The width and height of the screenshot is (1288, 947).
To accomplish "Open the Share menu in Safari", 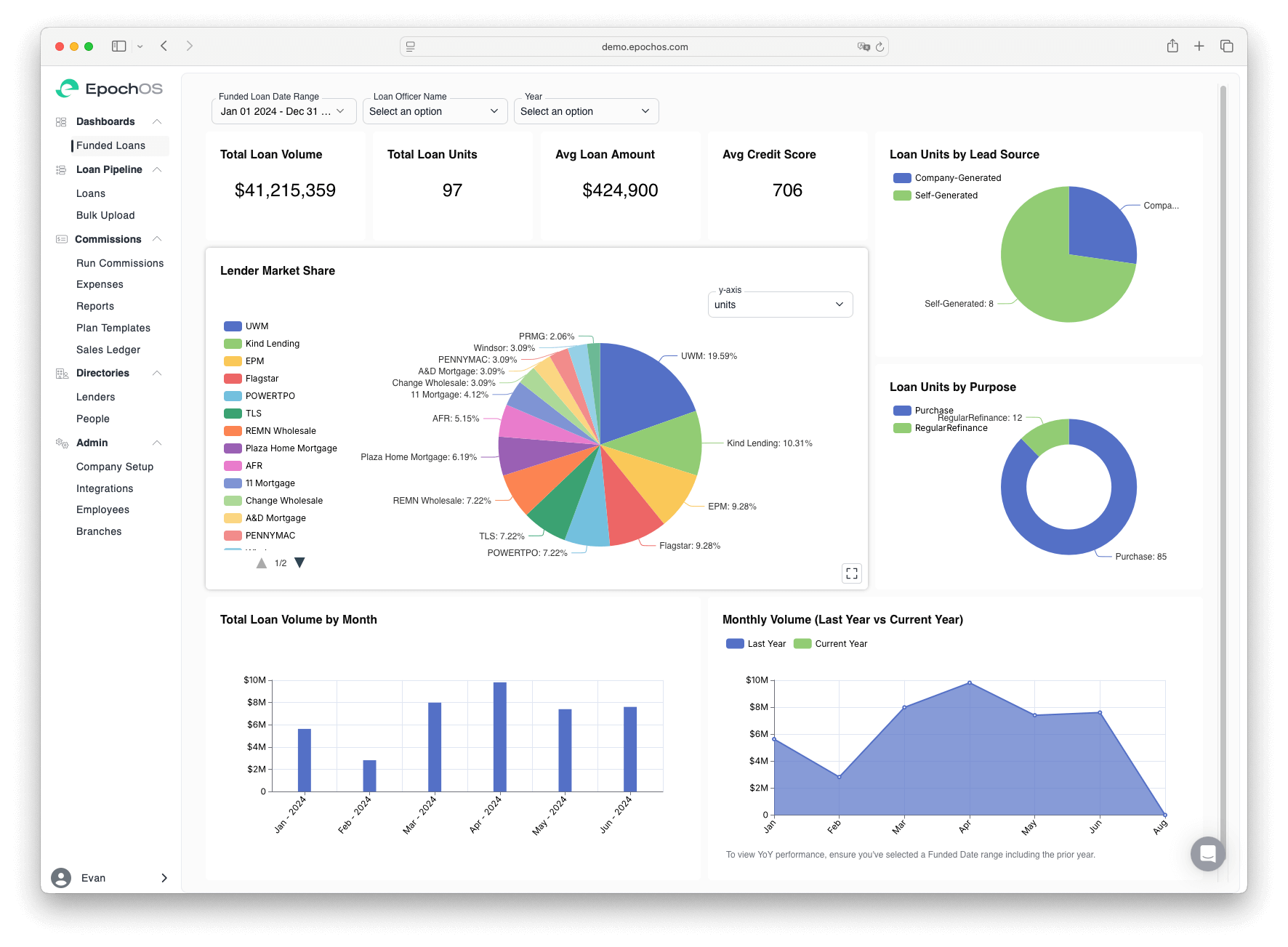I will (x=1172, y=46).
